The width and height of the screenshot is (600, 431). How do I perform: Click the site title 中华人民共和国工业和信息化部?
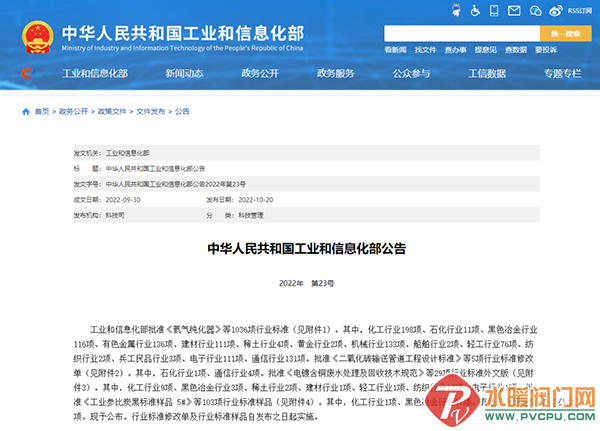pyautogui.click(x=183, y=33)
